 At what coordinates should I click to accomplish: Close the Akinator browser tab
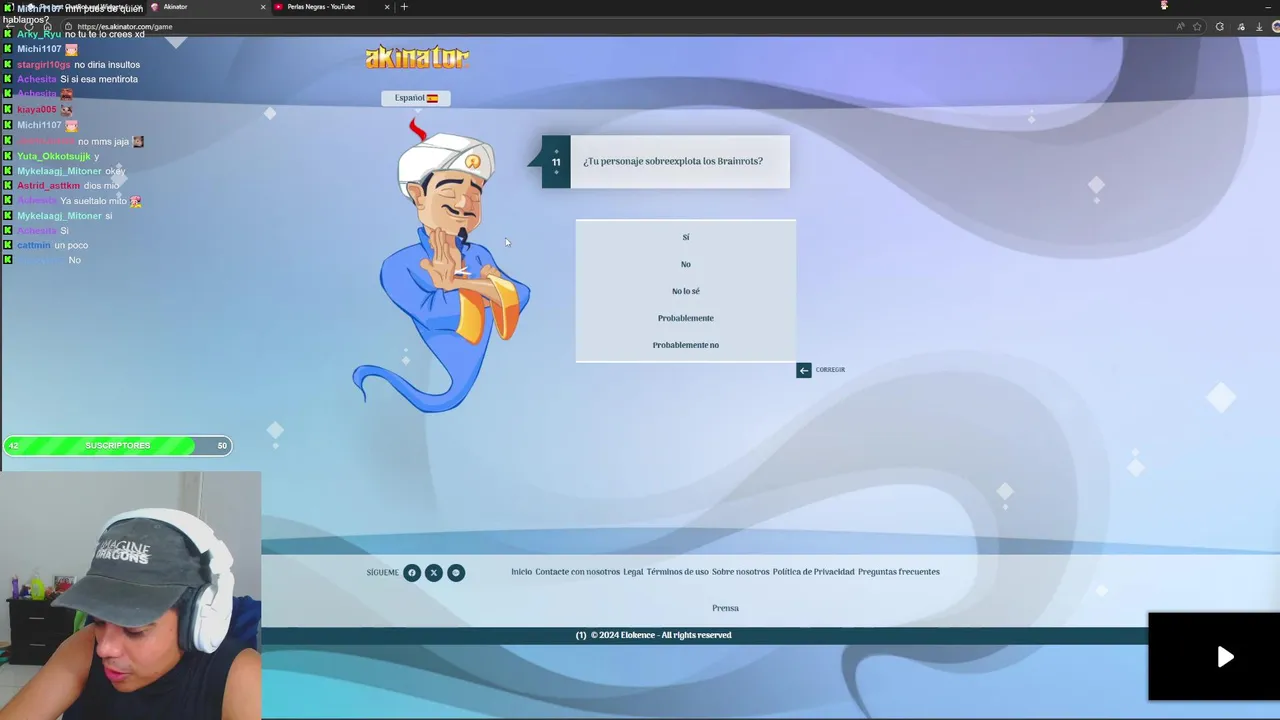pyautogui.click(x=263, y=7)
